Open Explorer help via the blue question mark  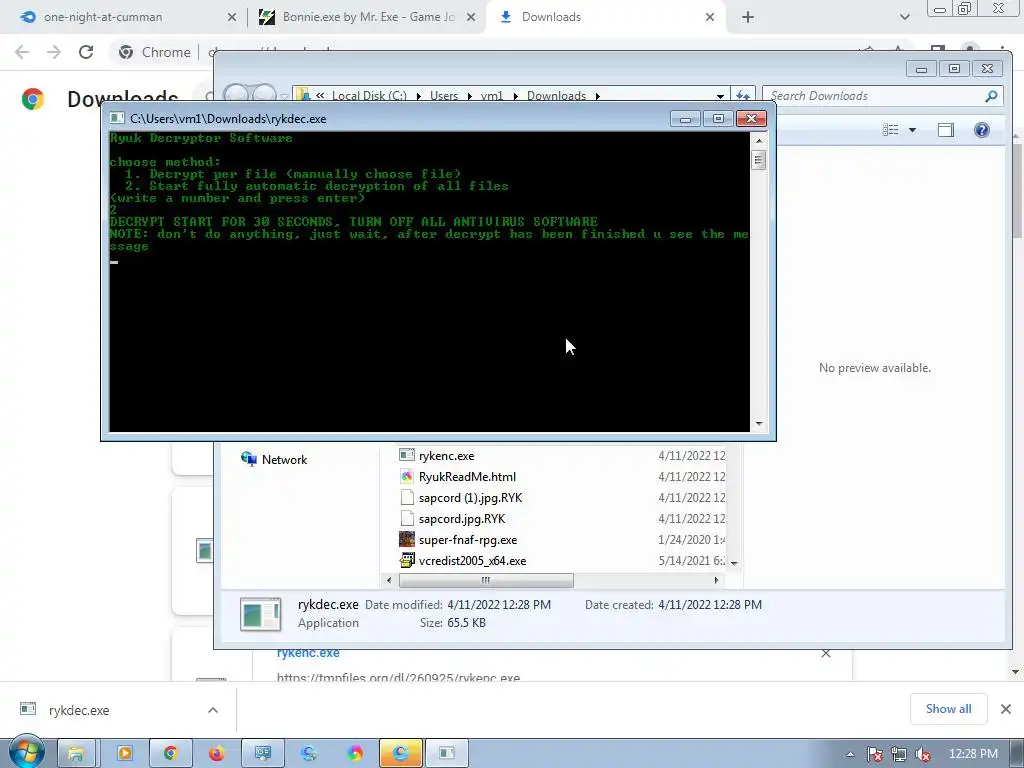982,130
